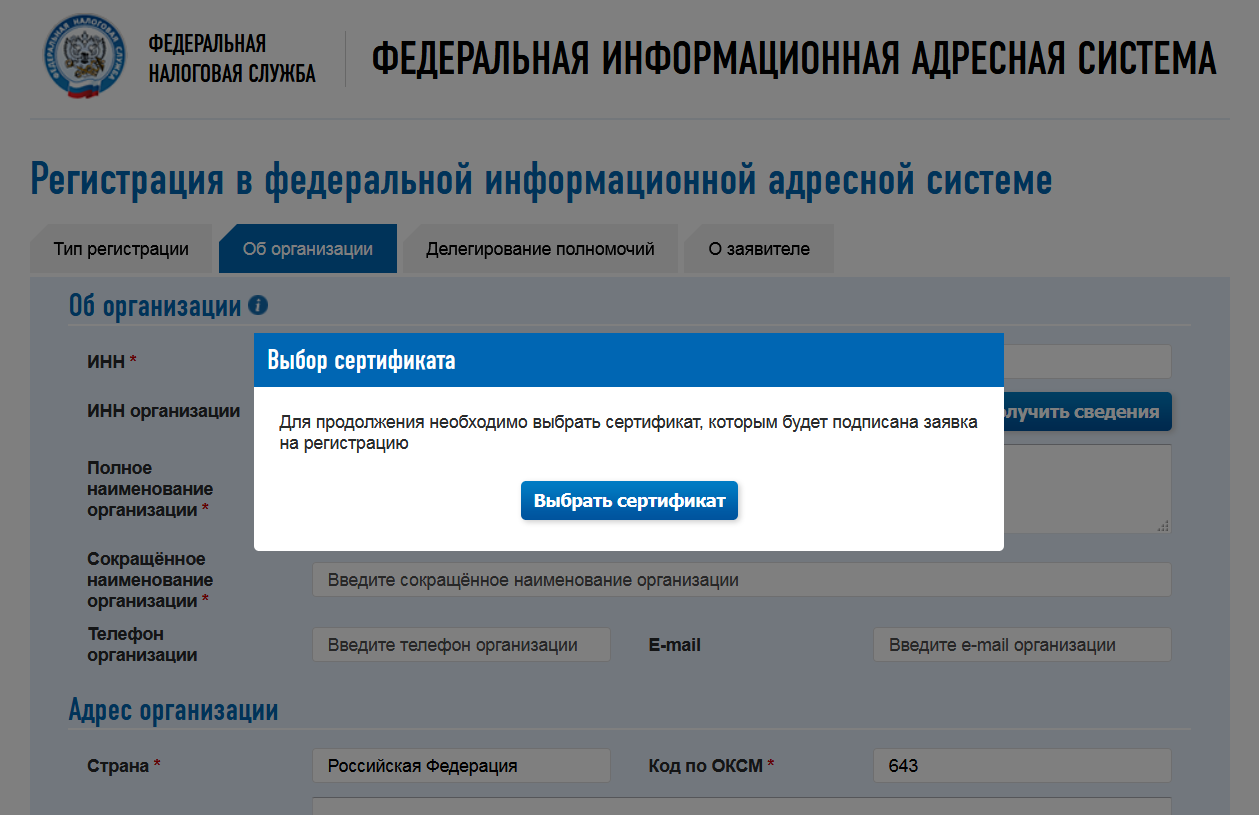The image size is (1259, 815).
Task: Go to the 'О заявителе' tab
Action: [759, 249]
